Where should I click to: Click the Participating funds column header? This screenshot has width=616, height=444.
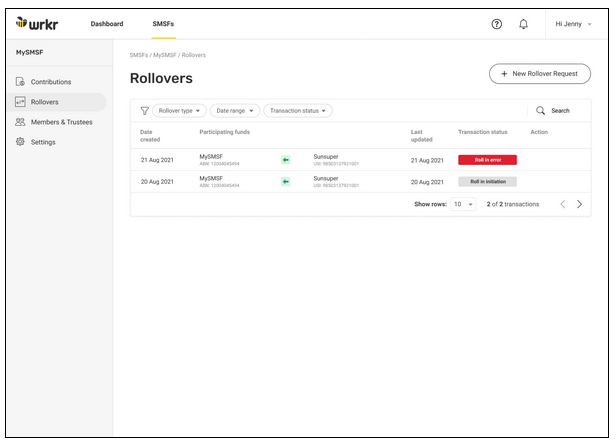[225, 132]
